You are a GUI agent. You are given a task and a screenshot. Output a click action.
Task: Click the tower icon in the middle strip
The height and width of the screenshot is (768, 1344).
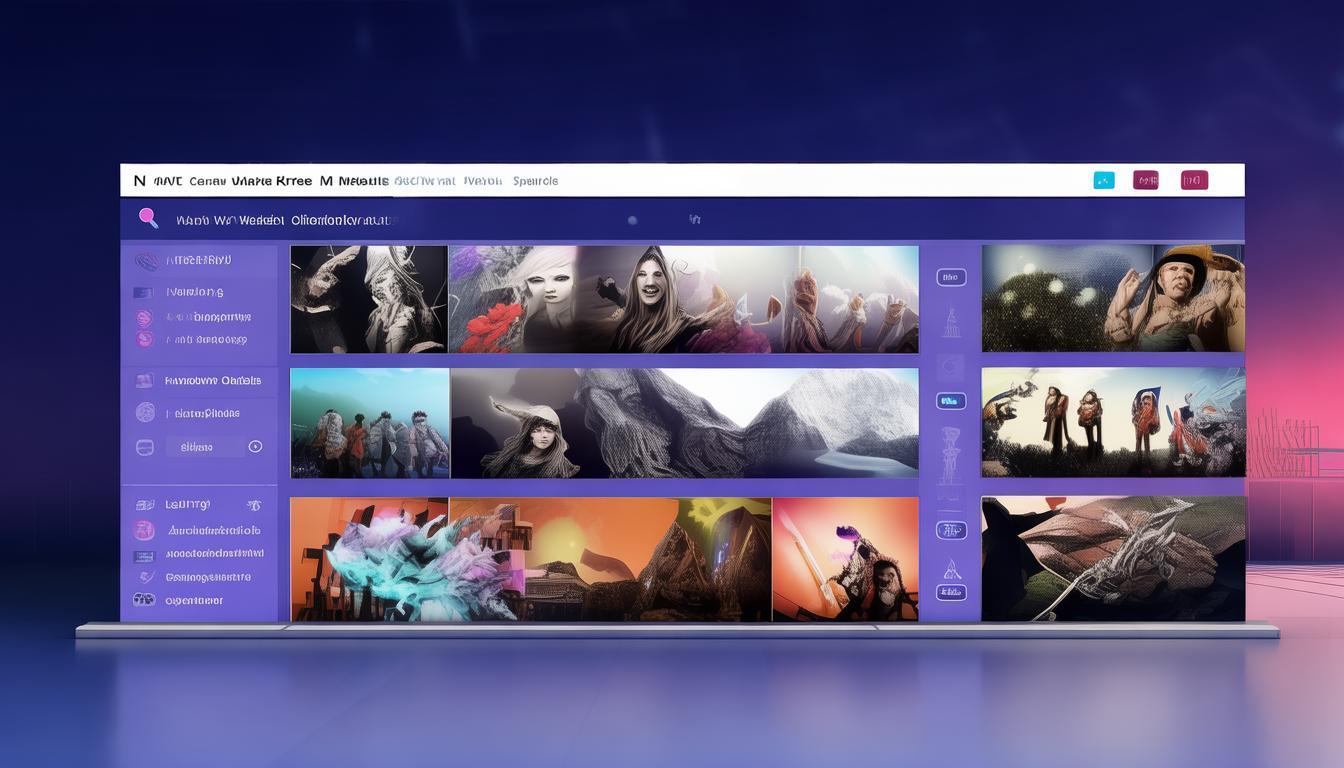click(951, 322)
